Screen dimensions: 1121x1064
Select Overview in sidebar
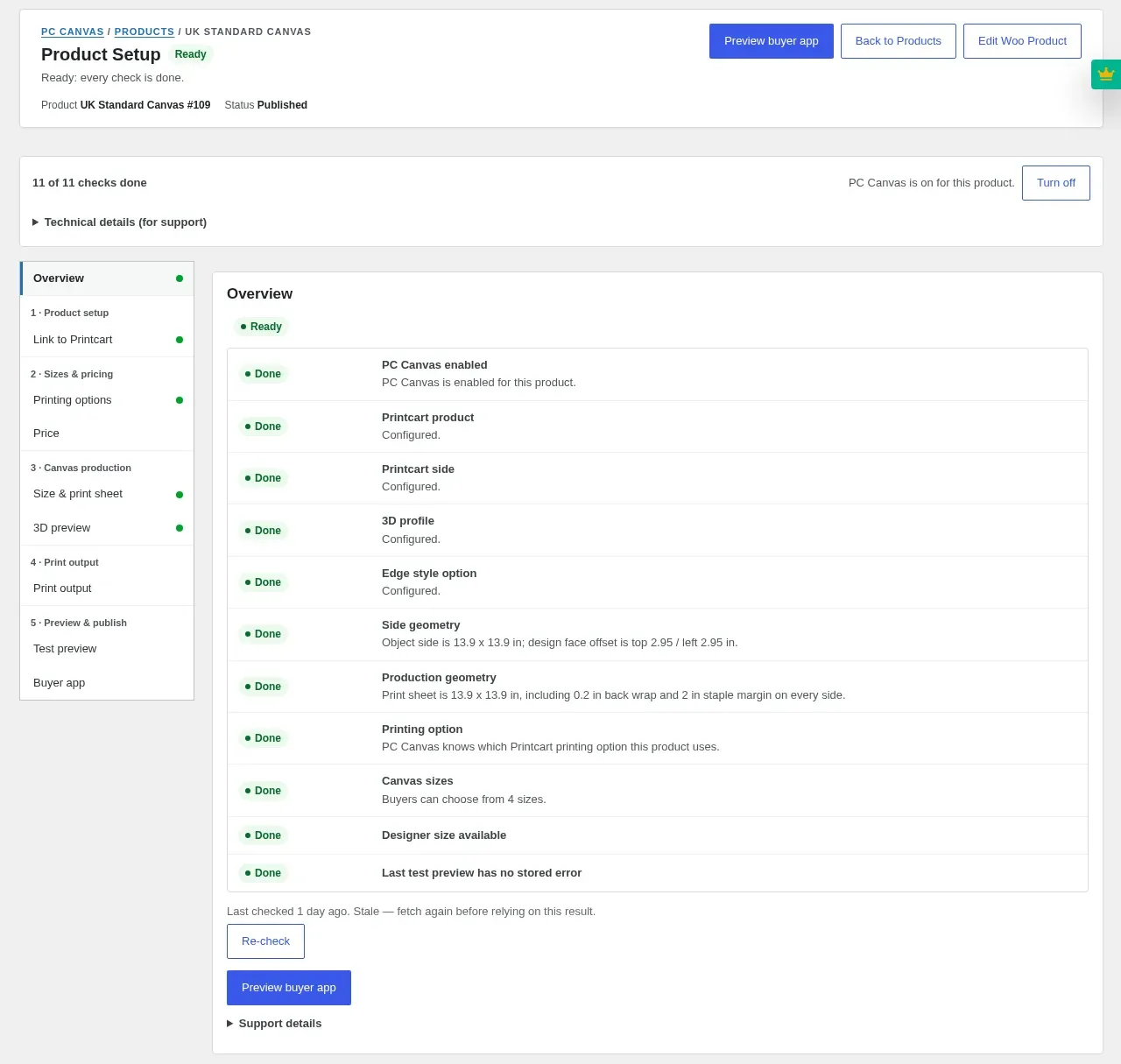pos(107,278)
